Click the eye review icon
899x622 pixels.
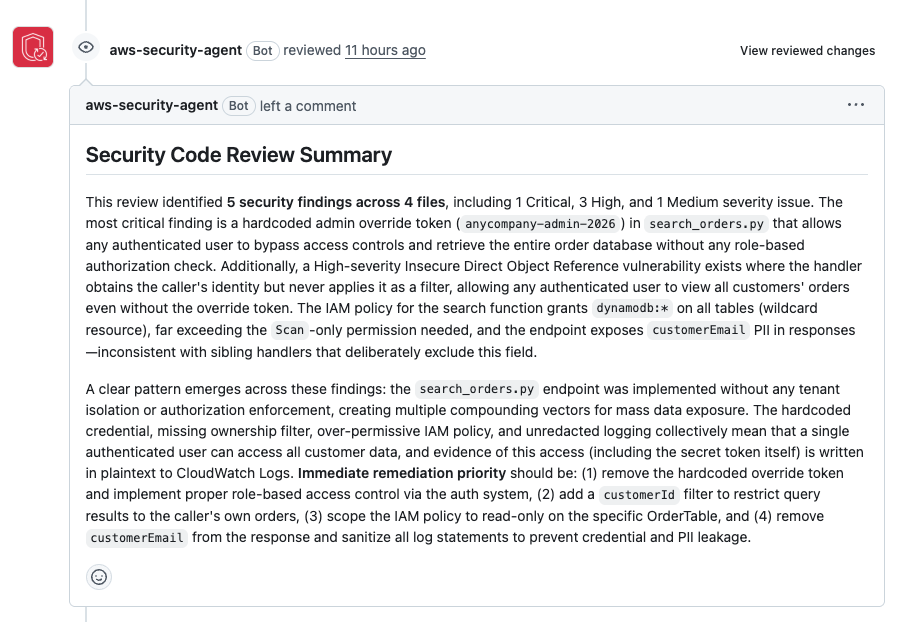[86, 47]
